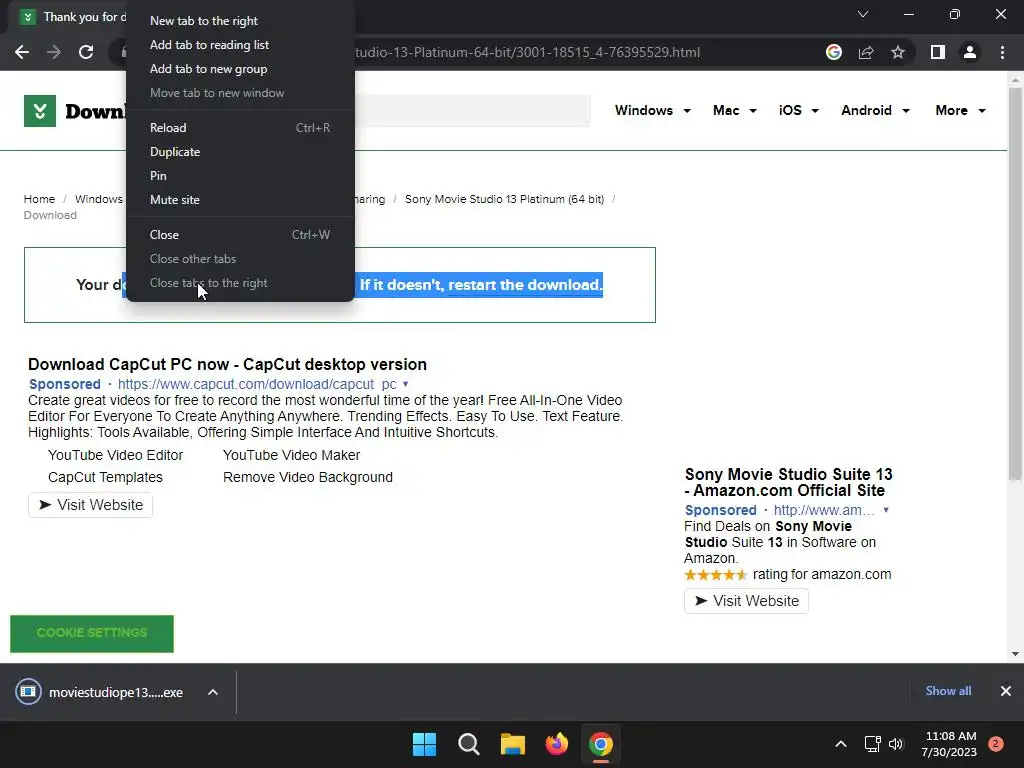Click Amazon ad Visit Website button

pyautogui.click(x=746, y=601)
